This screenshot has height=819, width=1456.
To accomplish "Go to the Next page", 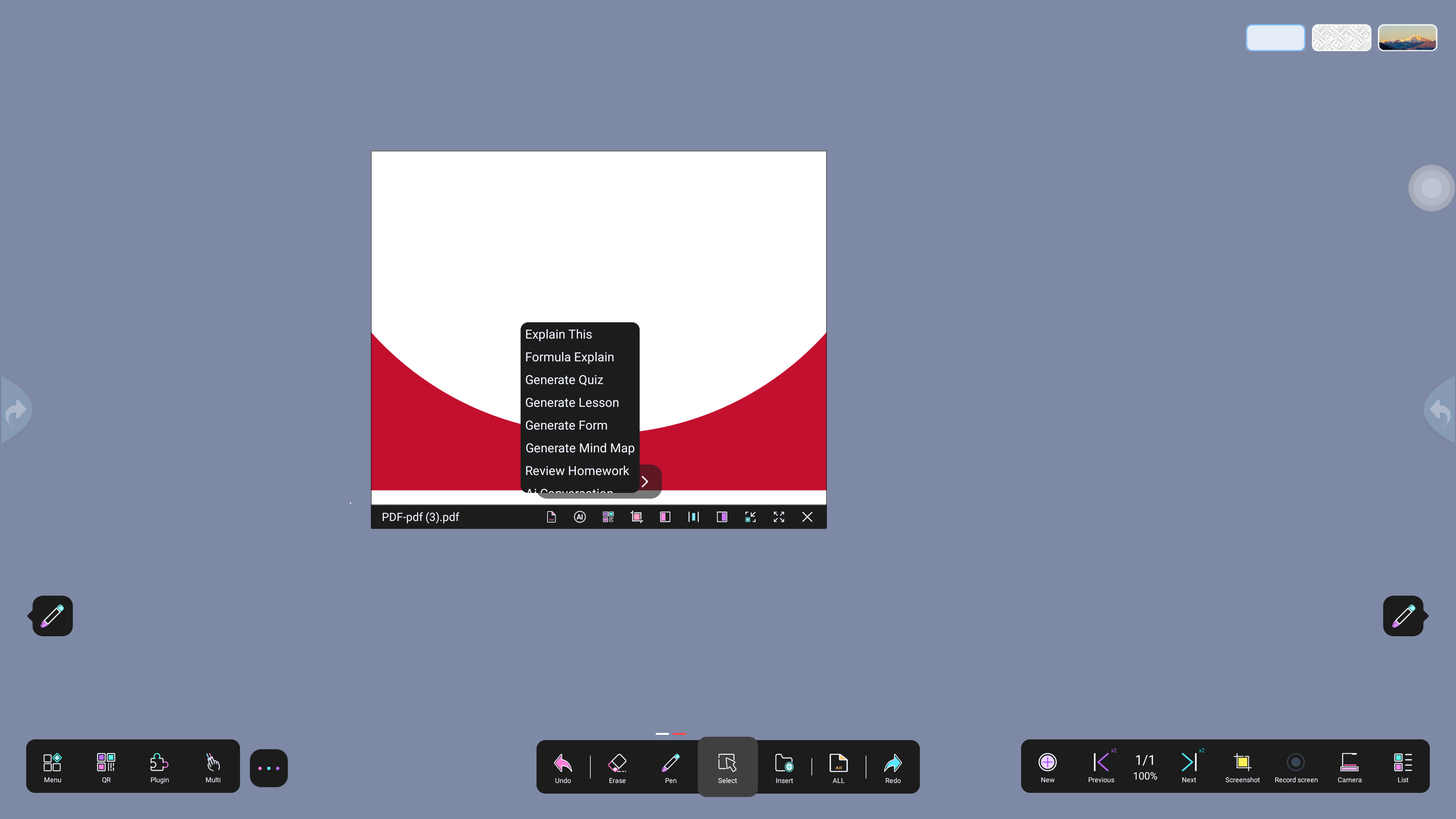I will click(1189, 767).
